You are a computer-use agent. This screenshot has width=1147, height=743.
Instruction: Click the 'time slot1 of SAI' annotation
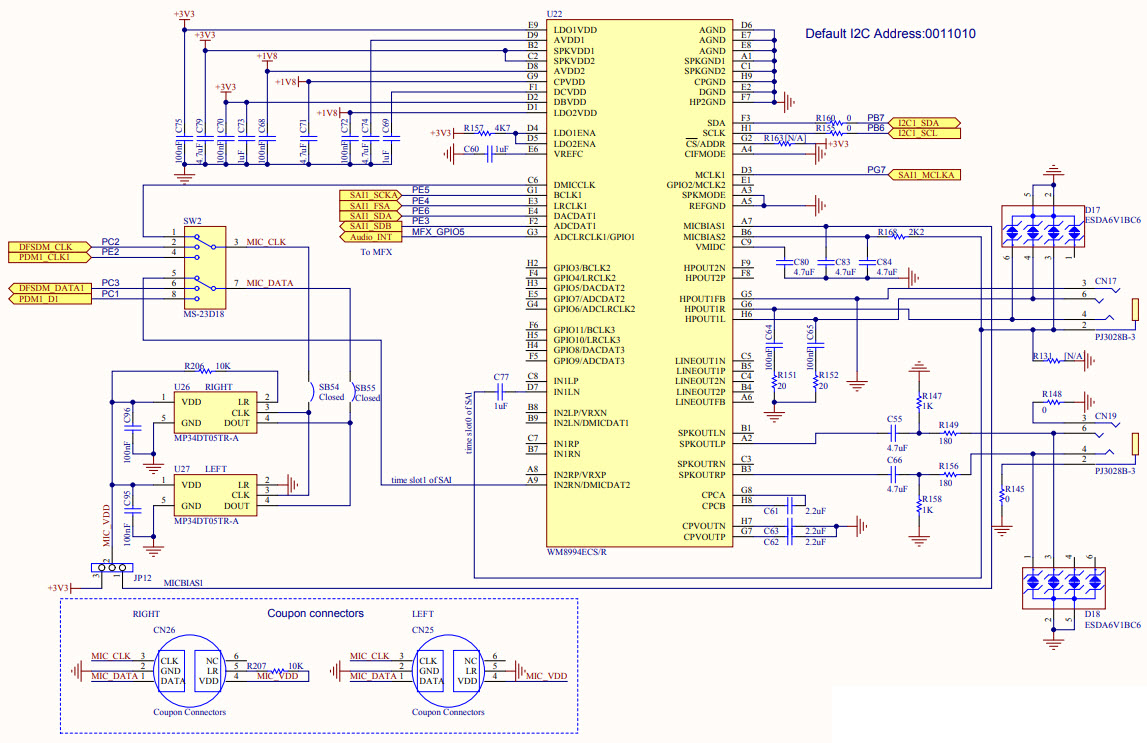point(422,480)
